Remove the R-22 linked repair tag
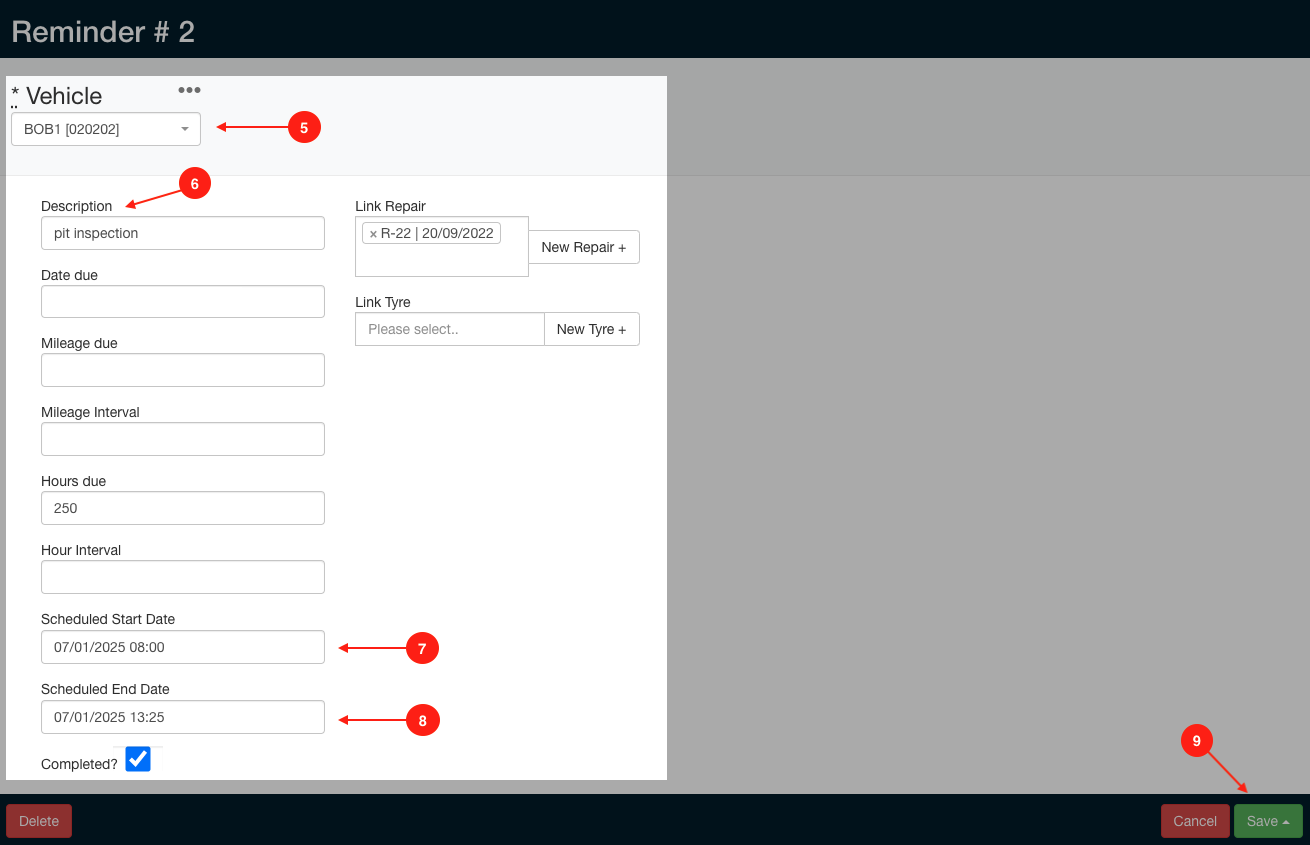The image size is (1310, 845). coord(373,234)
